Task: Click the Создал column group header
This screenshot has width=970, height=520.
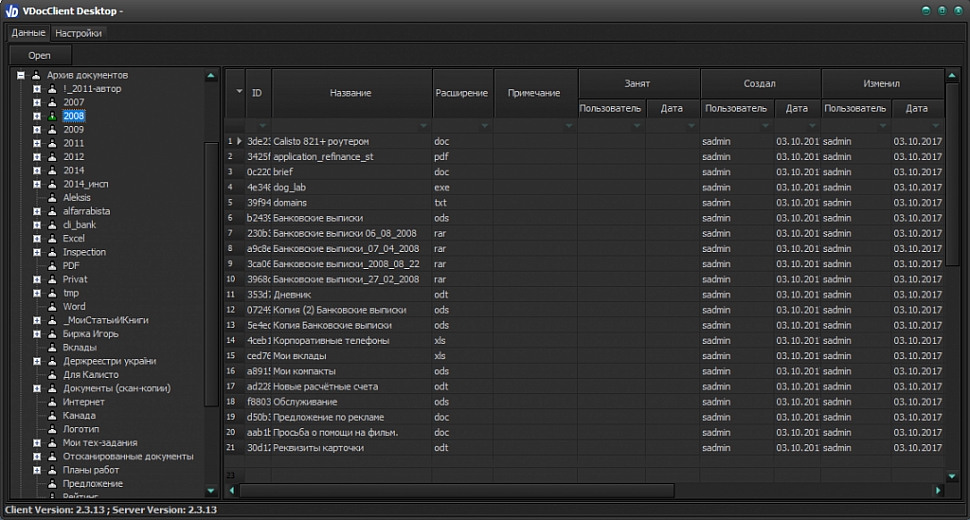Action: pyautogui.click(x=760, y=83)
